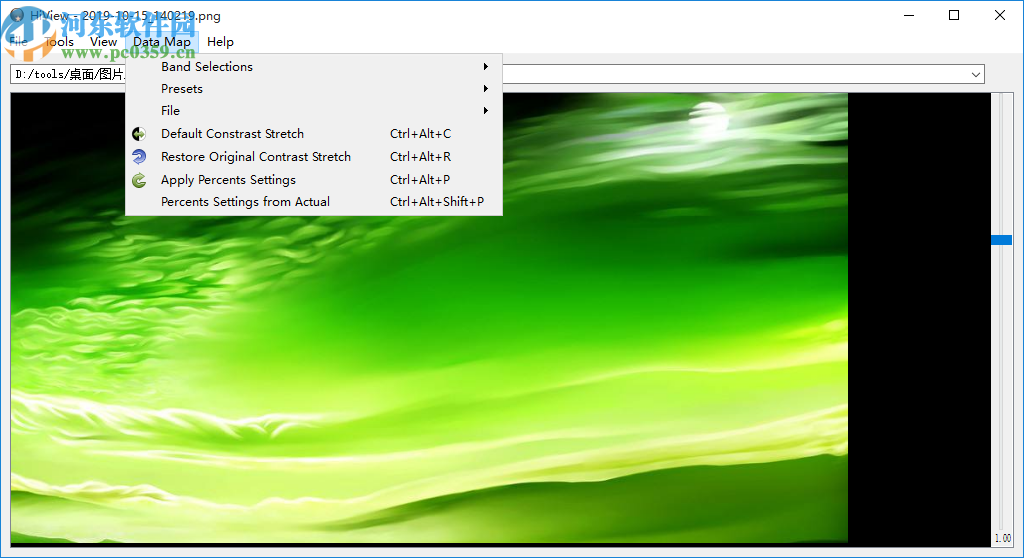Click the Apply Percents Settings icon

coord(138,180)
